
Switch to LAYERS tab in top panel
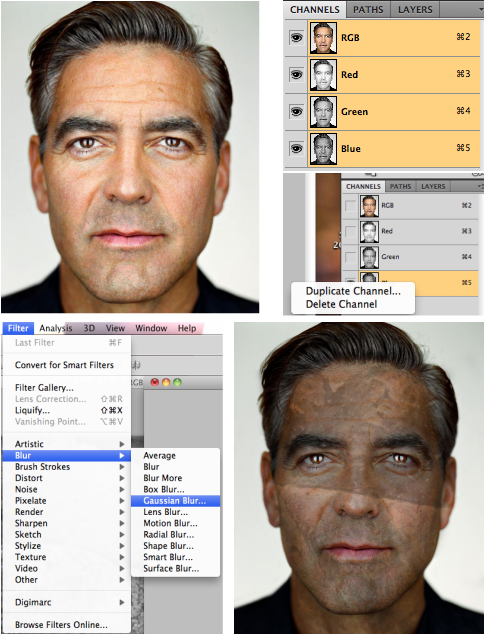[x=415, y=9]
